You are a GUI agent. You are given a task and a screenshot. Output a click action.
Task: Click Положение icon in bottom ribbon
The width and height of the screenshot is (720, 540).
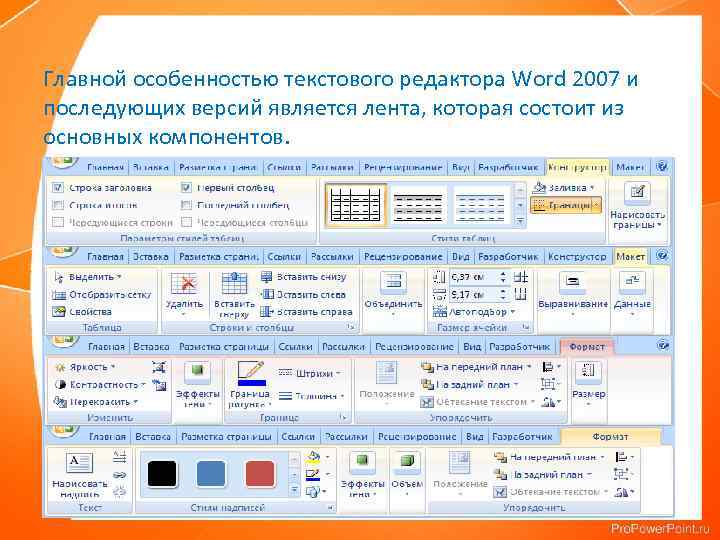click(x=460, y=463)
